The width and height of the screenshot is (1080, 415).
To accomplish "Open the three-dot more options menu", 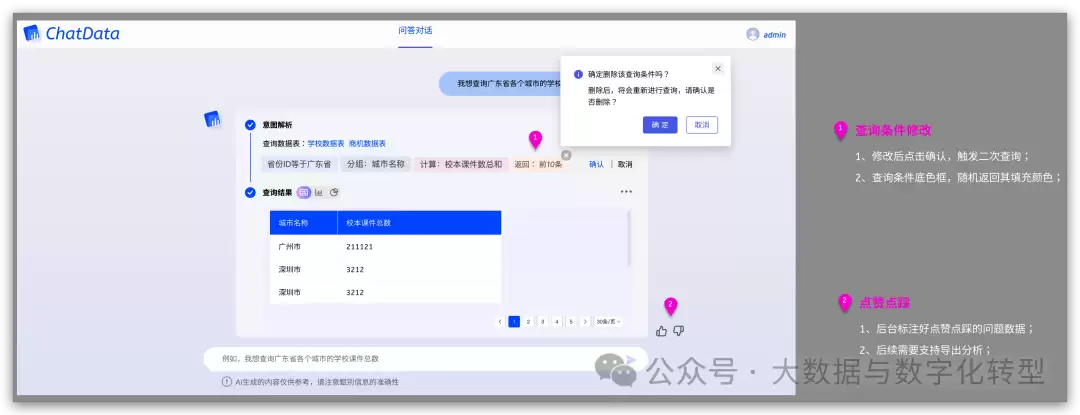I will pos(626,192).
